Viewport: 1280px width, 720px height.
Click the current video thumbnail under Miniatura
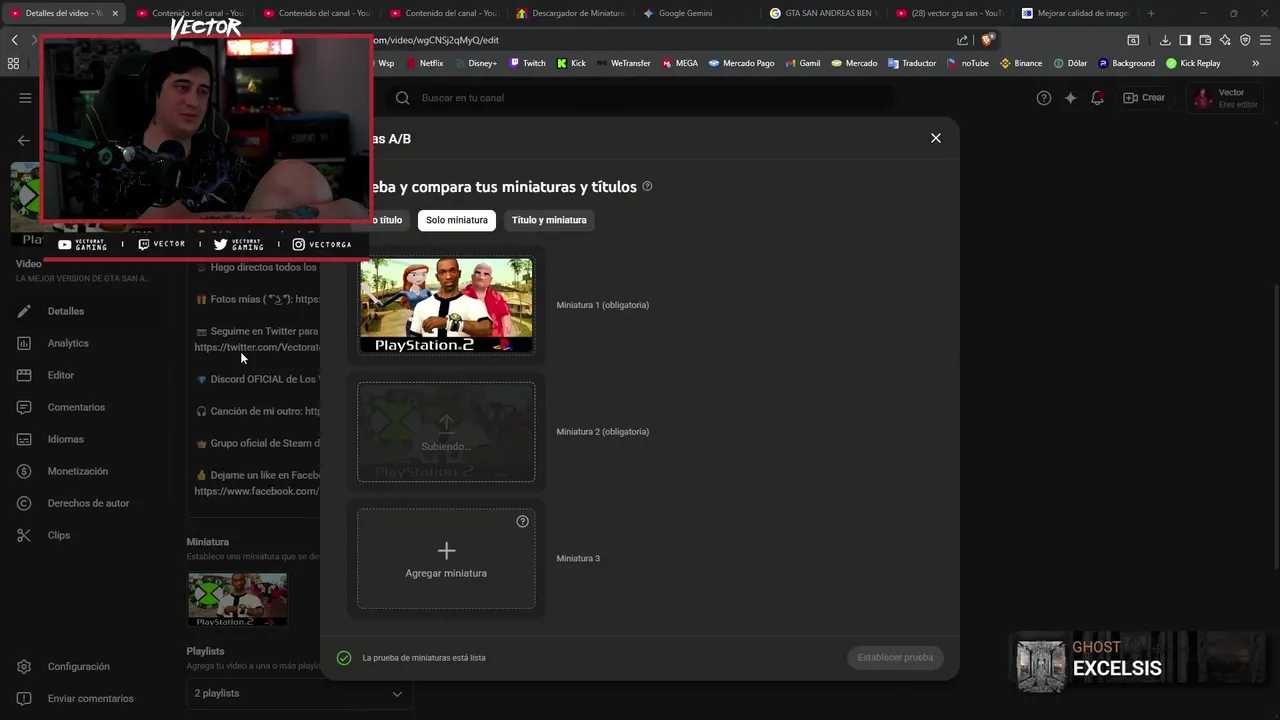click(238, 599)
